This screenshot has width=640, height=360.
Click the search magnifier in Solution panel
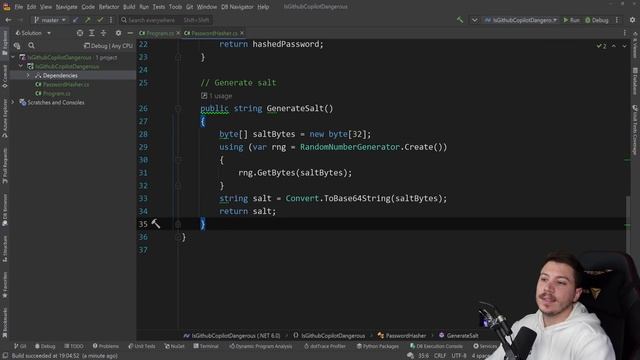31,46
